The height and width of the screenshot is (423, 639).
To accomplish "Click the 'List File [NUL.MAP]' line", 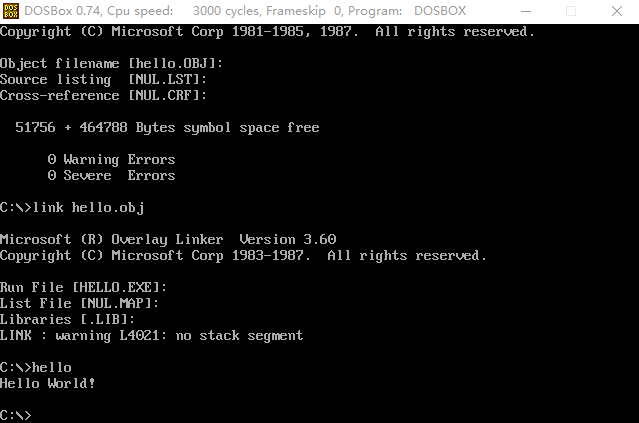I will pyautogui.click(x=79, y=303).
